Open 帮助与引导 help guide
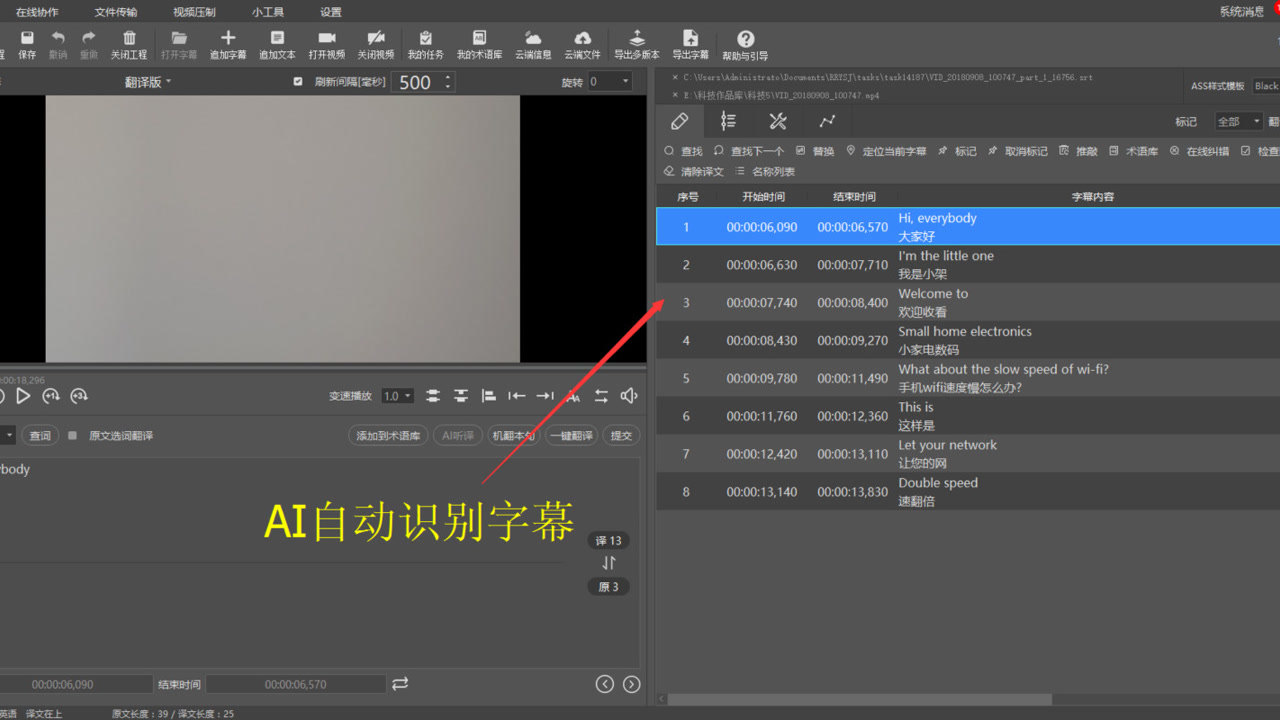The image size is (1280, 720). click(745, 46)
